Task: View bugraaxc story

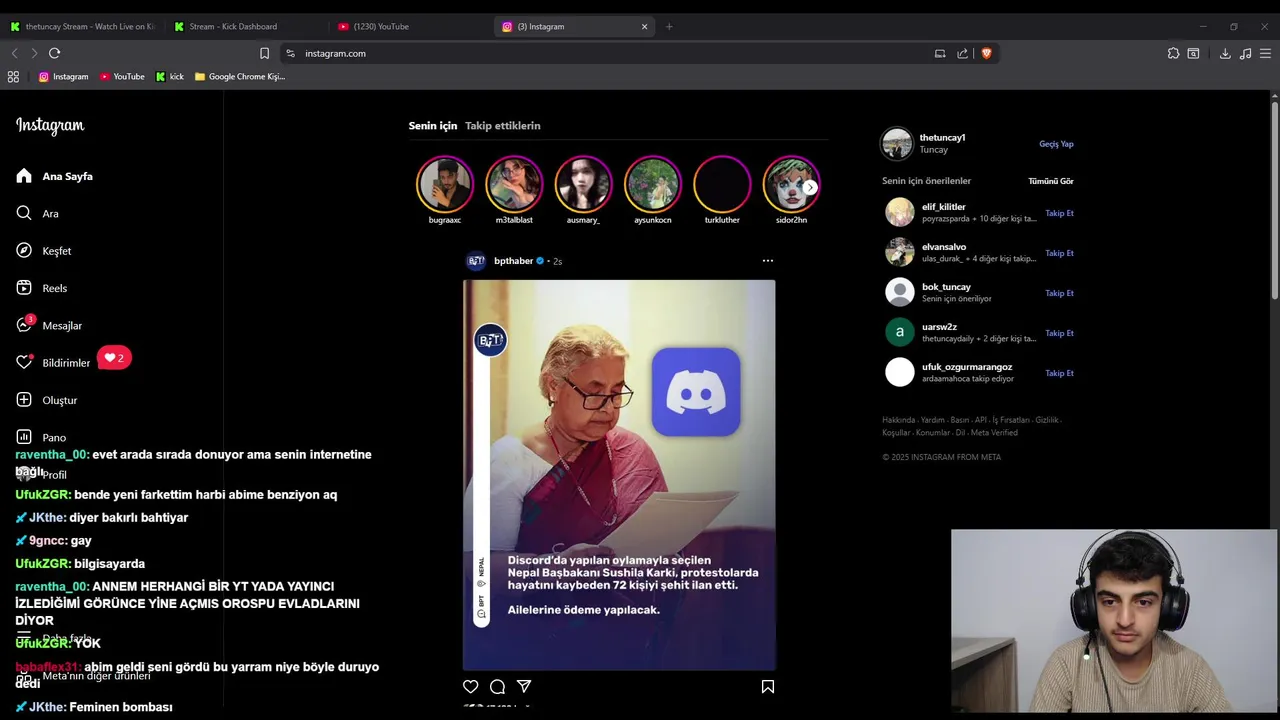Action: click(445, 184)
